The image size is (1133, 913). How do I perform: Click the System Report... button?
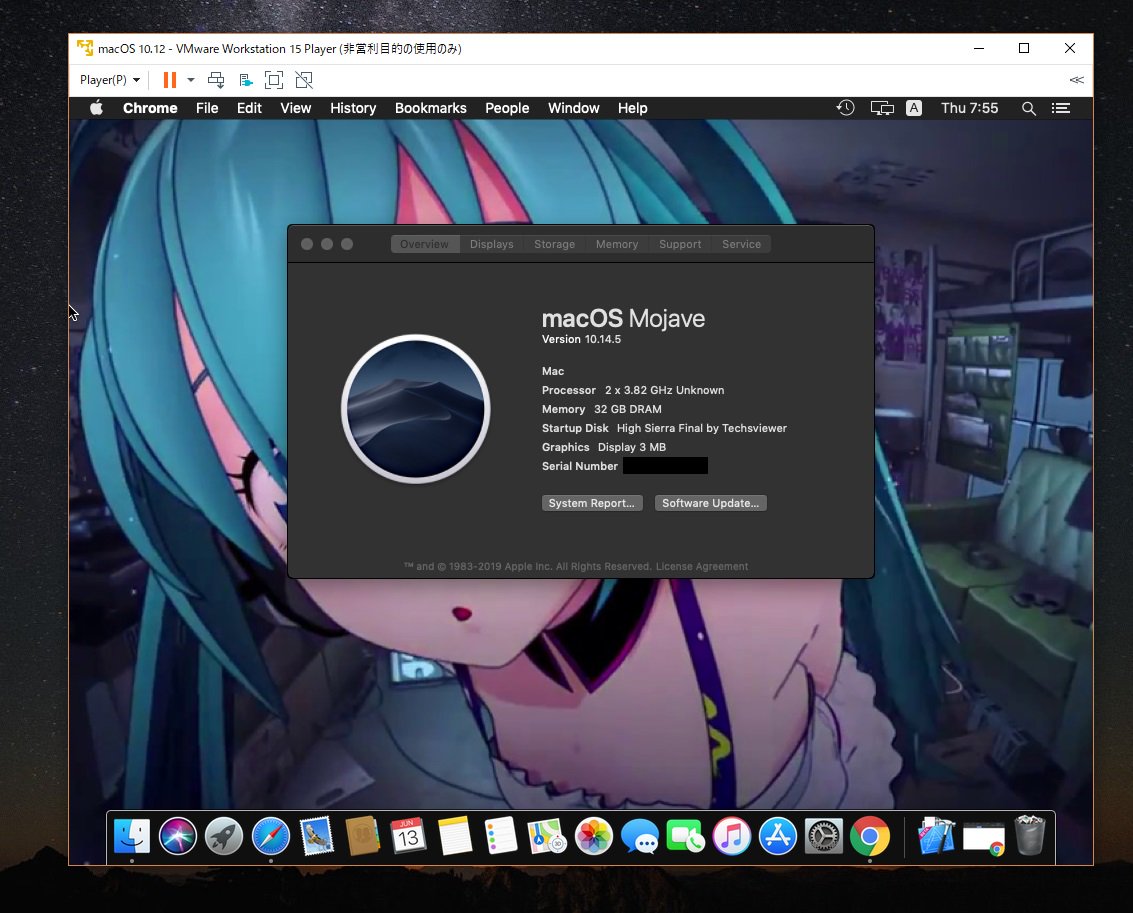click(x=592, y=503)
